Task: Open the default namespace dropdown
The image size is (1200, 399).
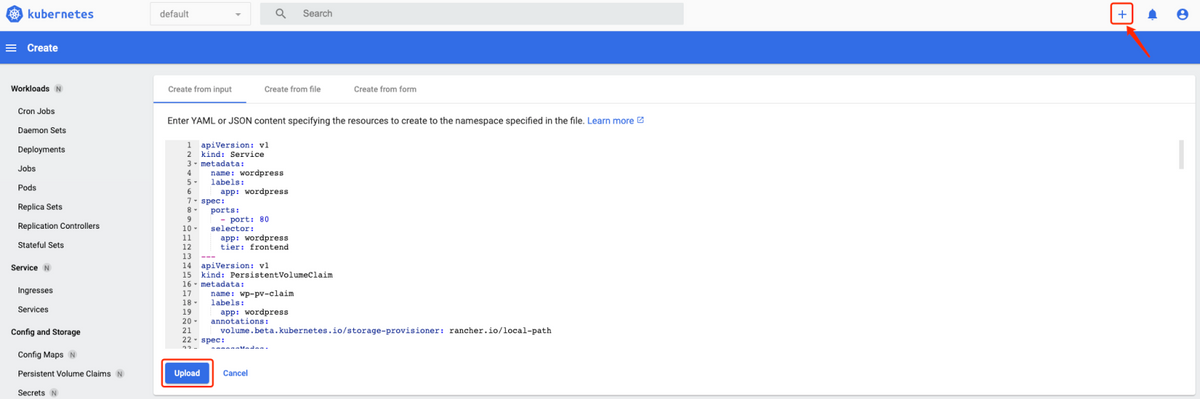Action: [201, 14]
